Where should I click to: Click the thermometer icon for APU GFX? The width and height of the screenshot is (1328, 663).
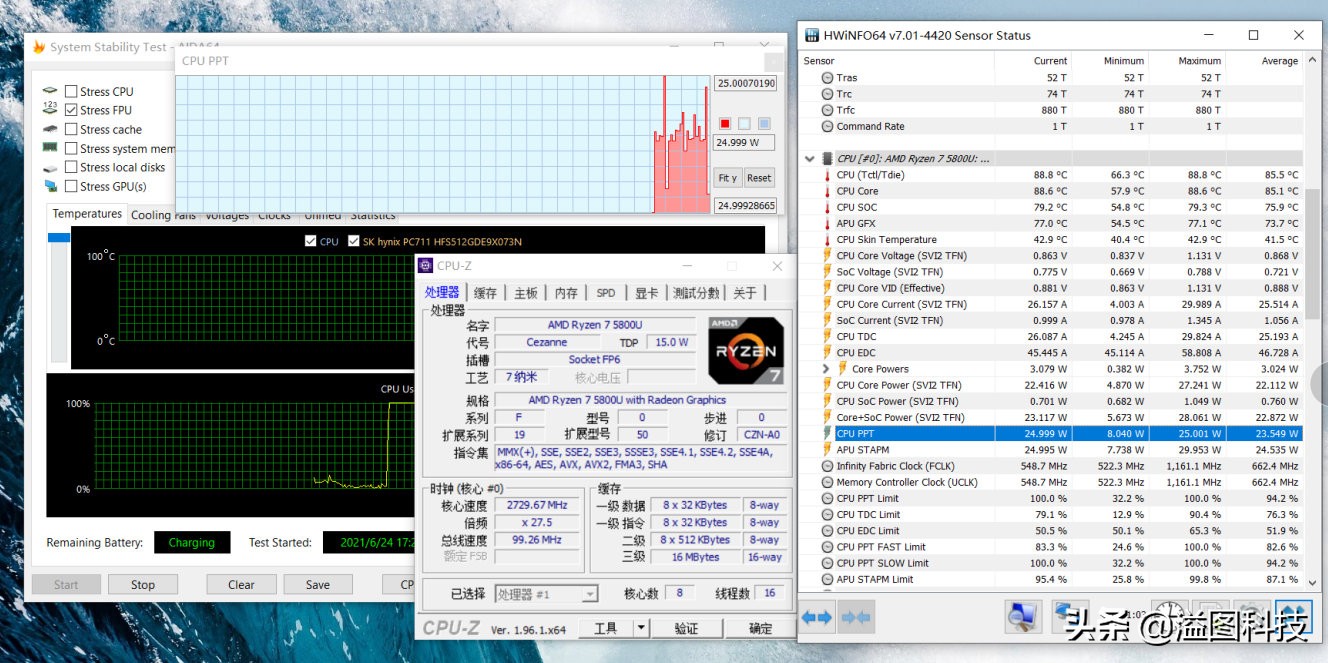point(827,224)
